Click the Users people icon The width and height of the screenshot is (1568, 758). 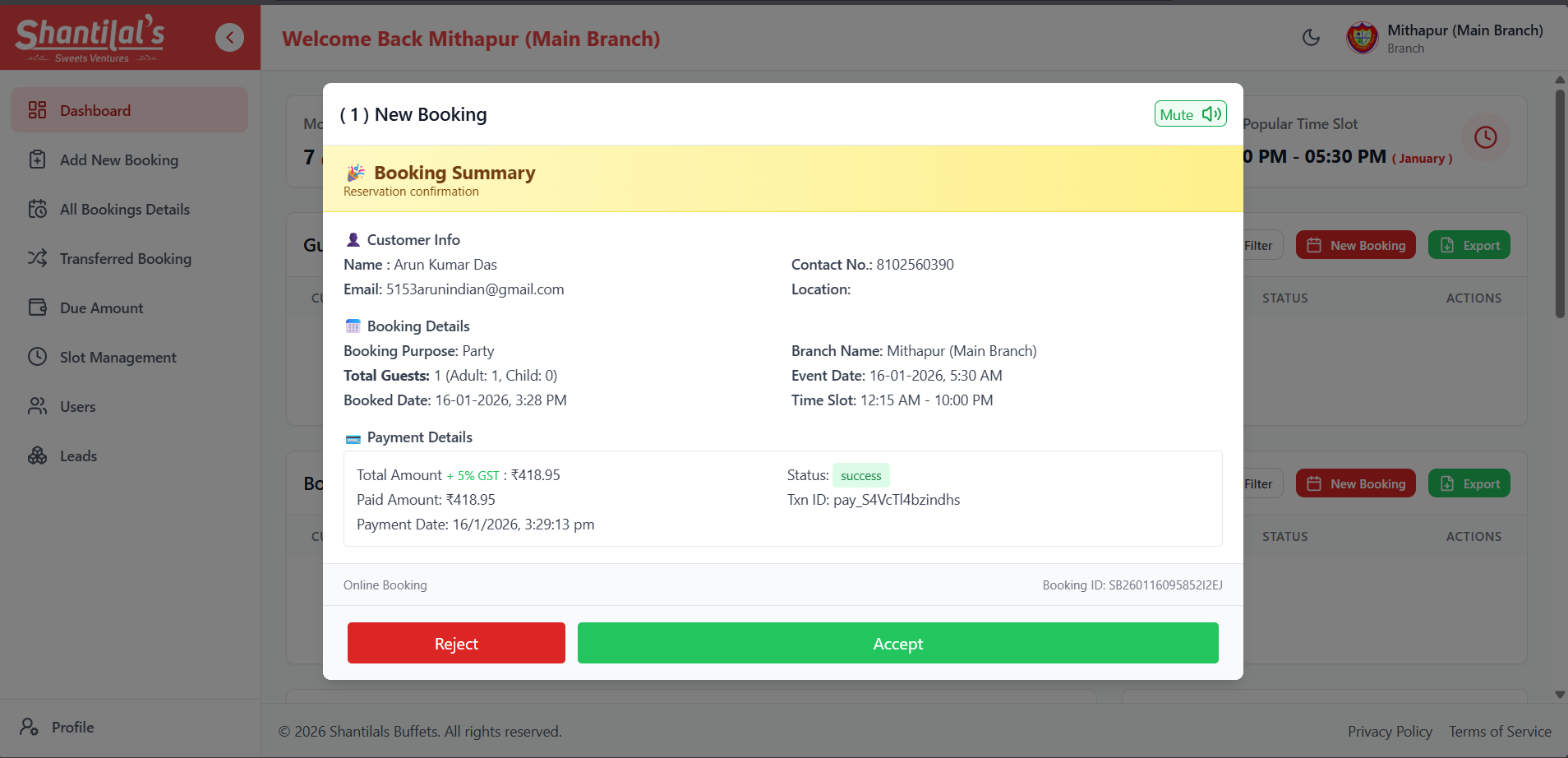point(38,406)
